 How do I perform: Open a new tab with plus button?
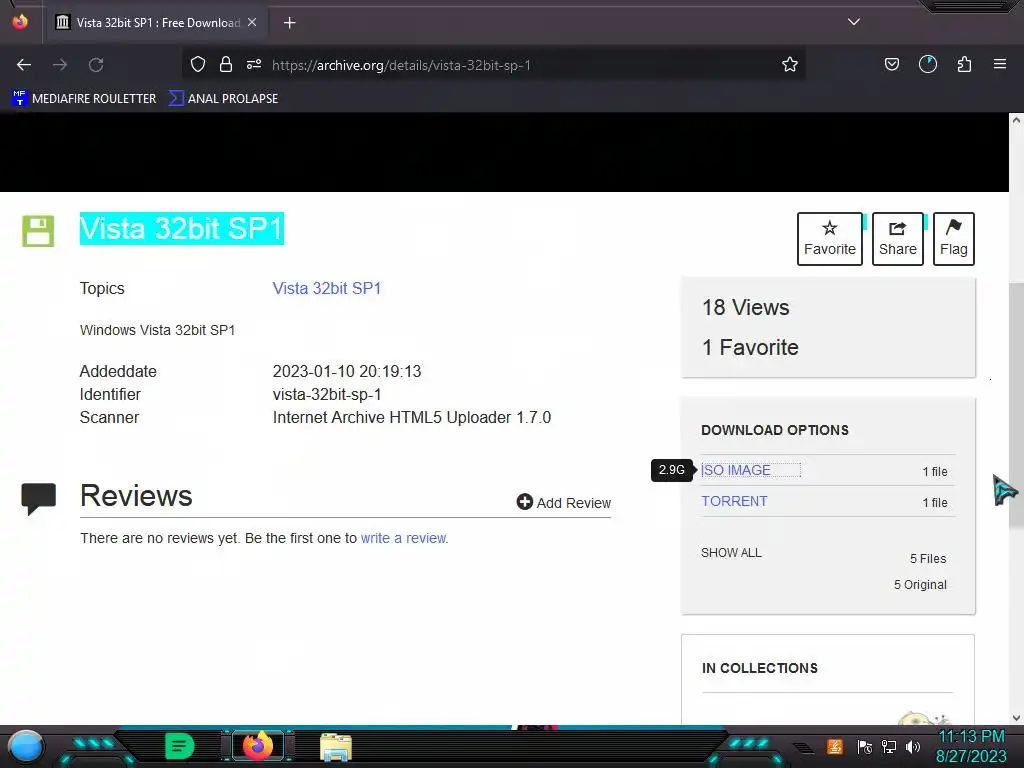coord(289,23)
